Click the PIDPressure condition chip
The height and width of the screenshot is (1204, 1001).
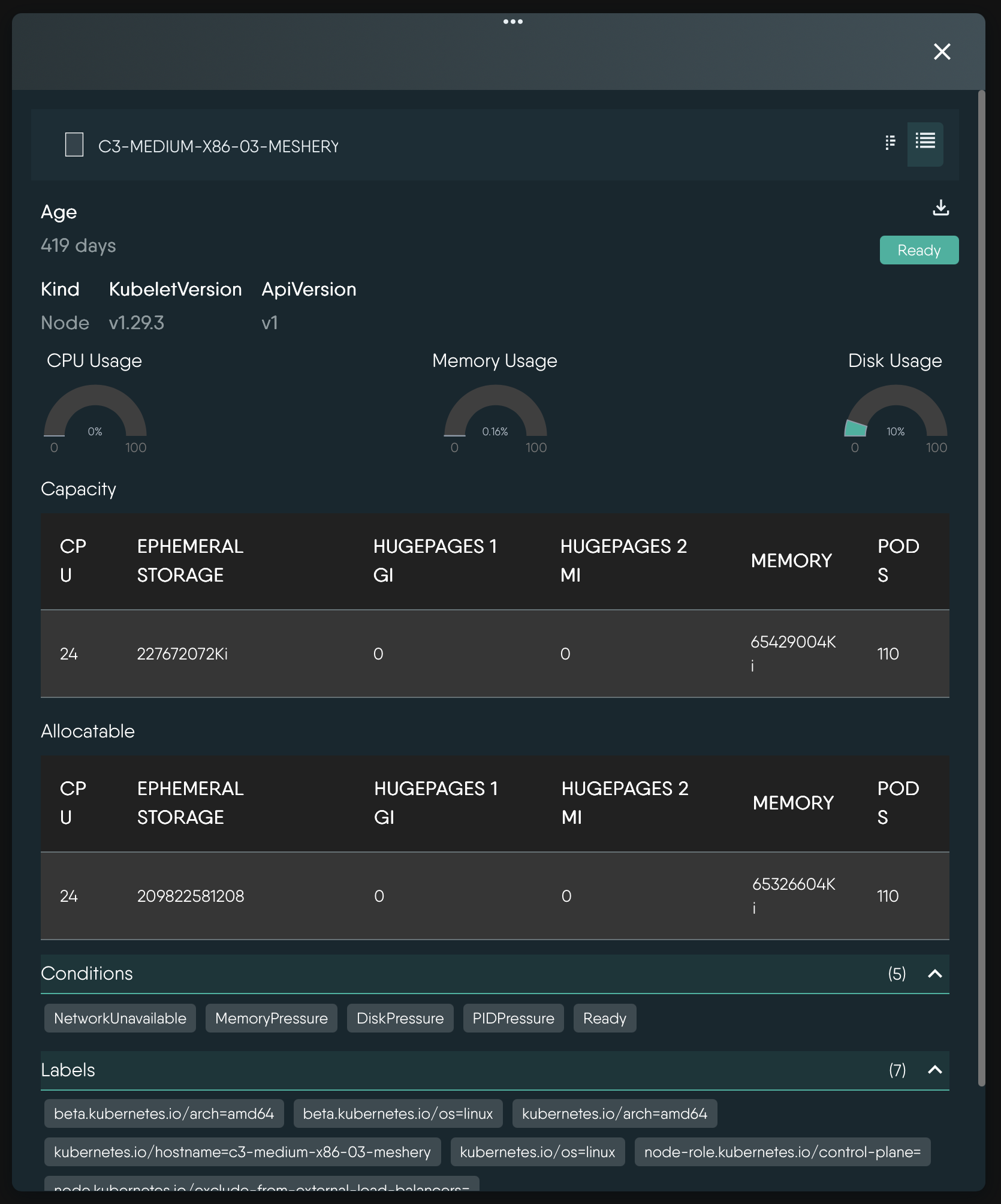coord(513,1019)
